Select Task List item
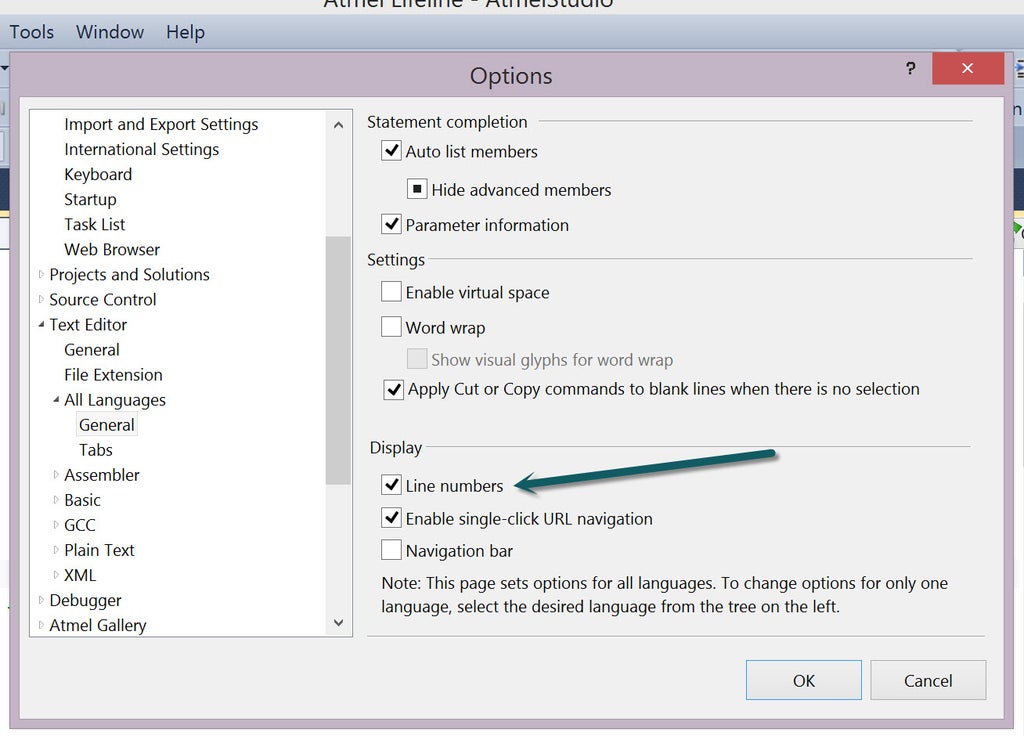The image size is (1024, 736). 95,224
